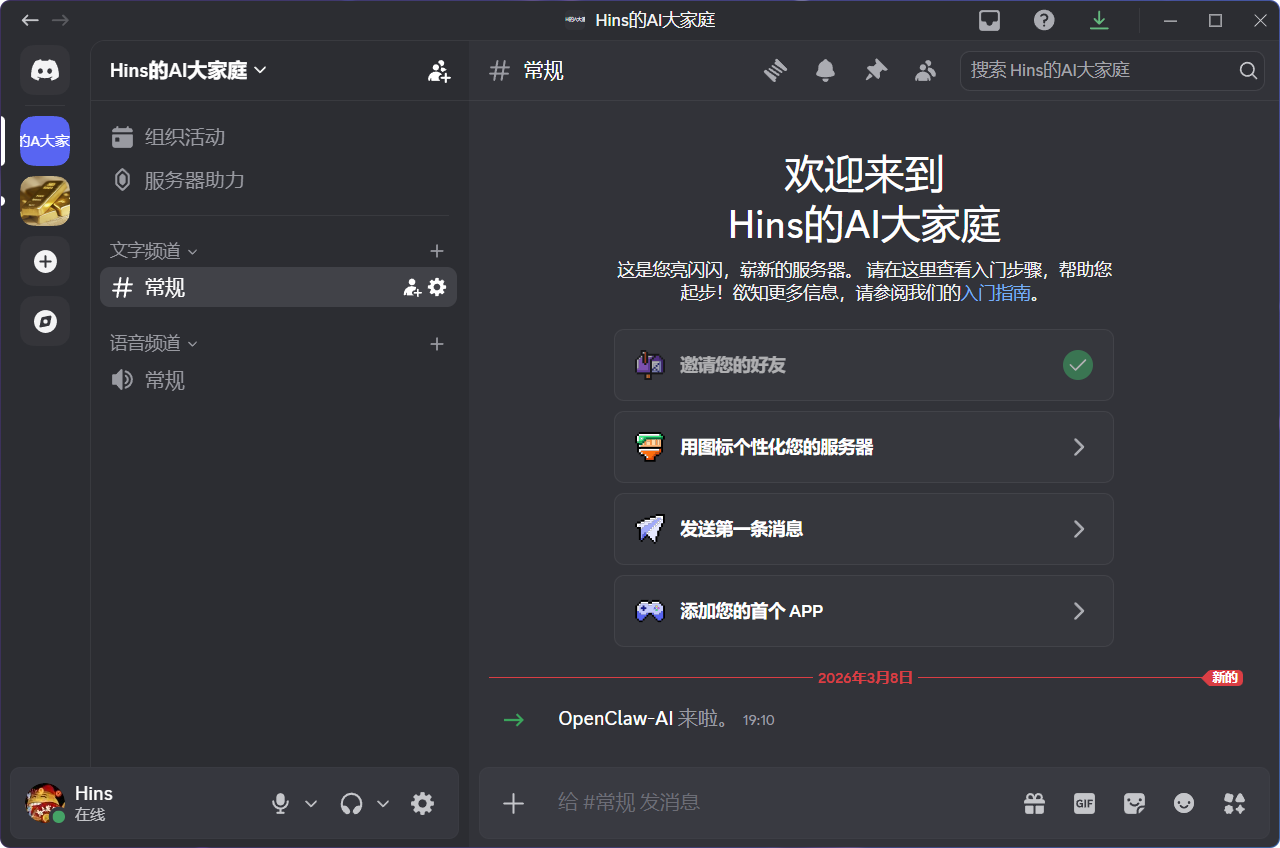Image resolution: width=1280 pixels, height=848 pixels.
Task: Open user settings gear icon
Action: [x=423, y=803]
